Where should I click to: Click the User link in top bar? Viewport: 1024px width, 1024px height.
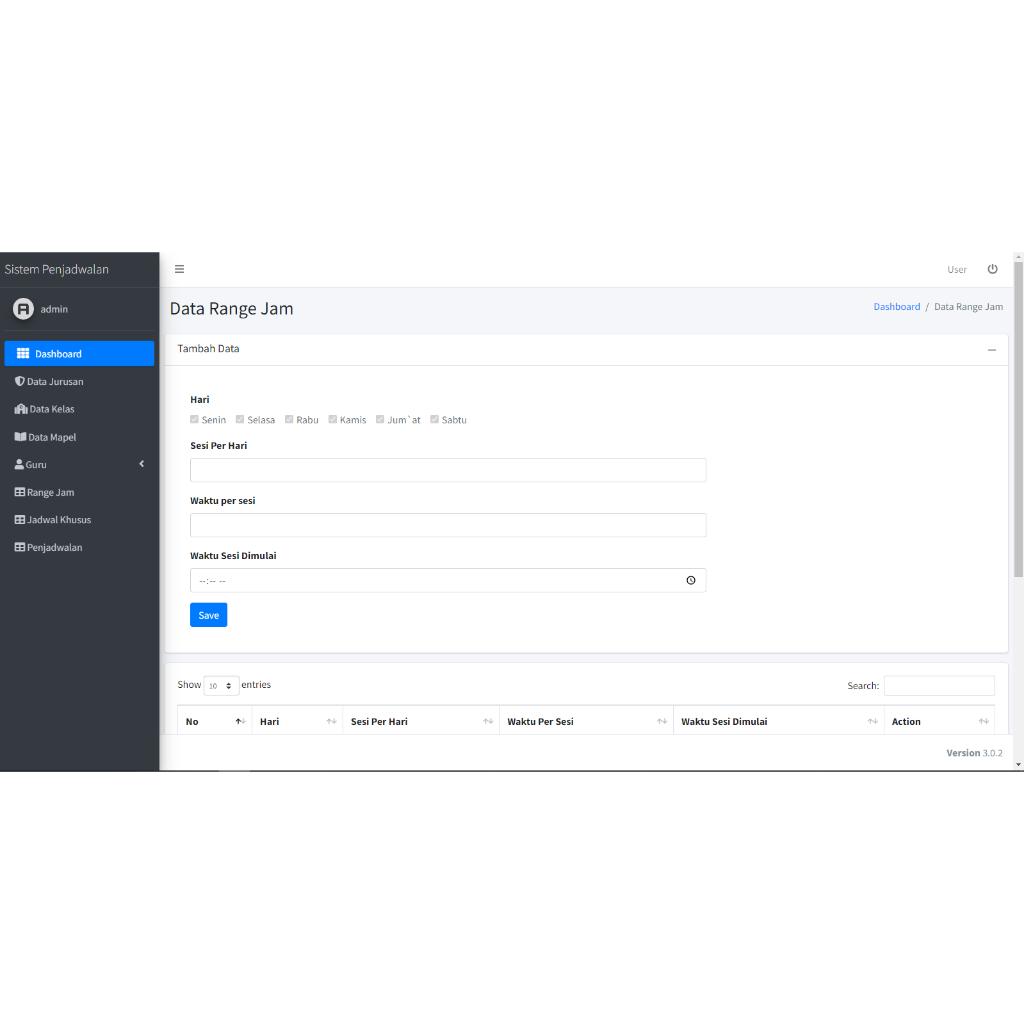pyautogui.click(x=957, y=270)
